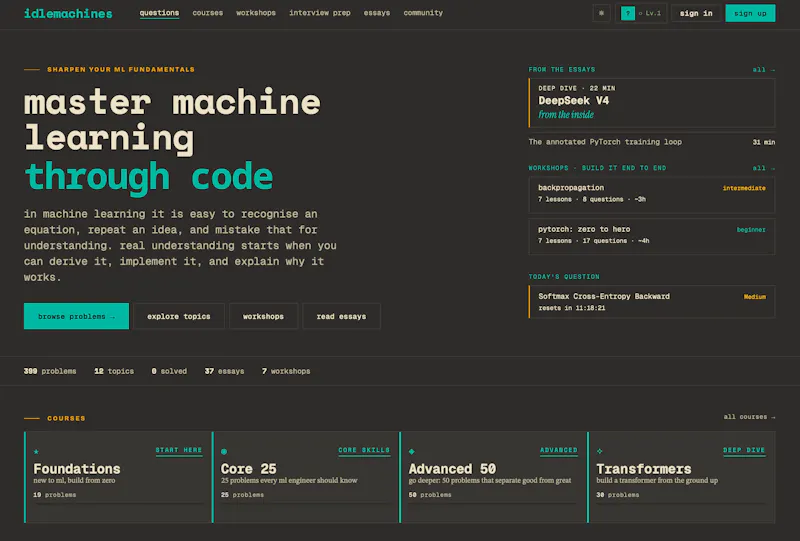This screenshot has height=541, width=800.
Task: Open the pytorch: zero to hero workshop
Action: click(x=652, y=236)
